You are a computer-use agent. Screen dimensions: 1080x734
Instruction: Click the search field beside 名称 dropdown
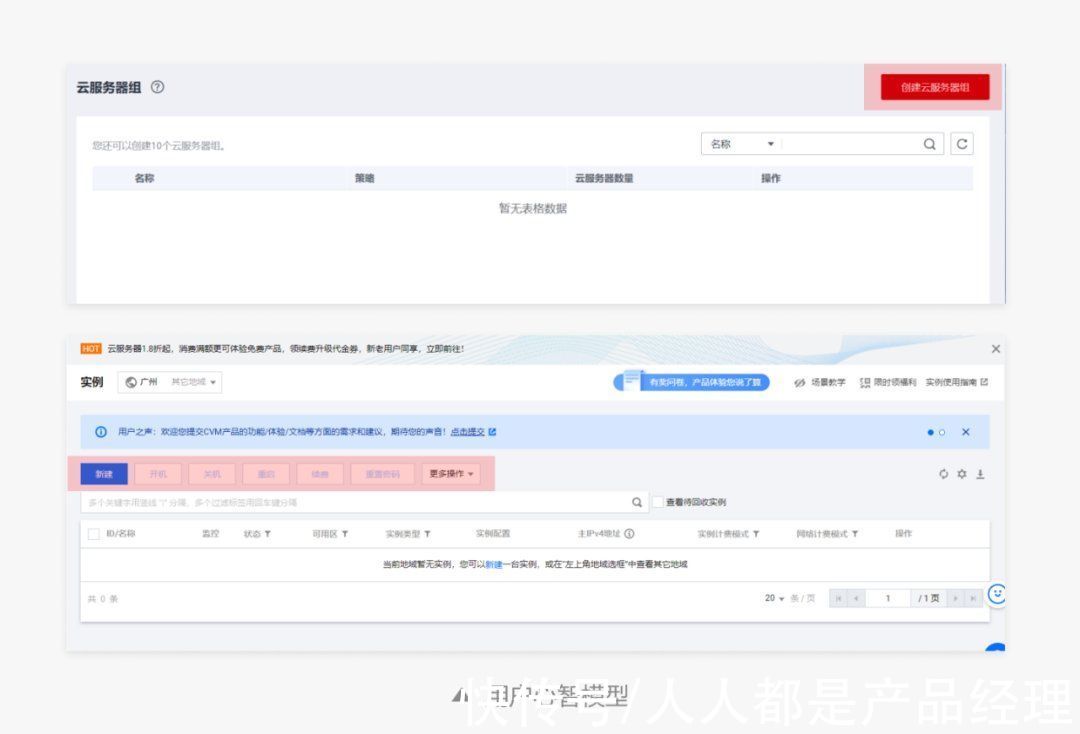pos(850,144)
